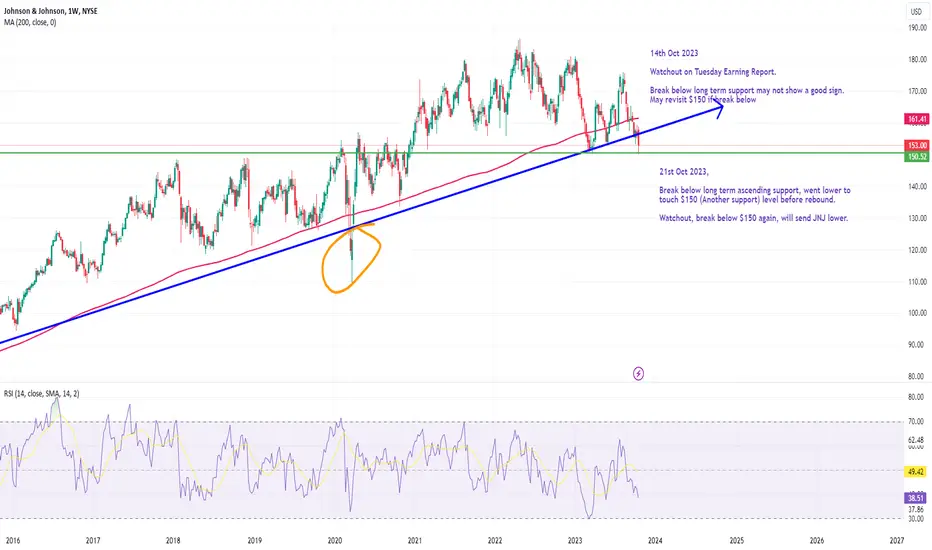Click the 30.00 RSI axis label

(917, 519)
